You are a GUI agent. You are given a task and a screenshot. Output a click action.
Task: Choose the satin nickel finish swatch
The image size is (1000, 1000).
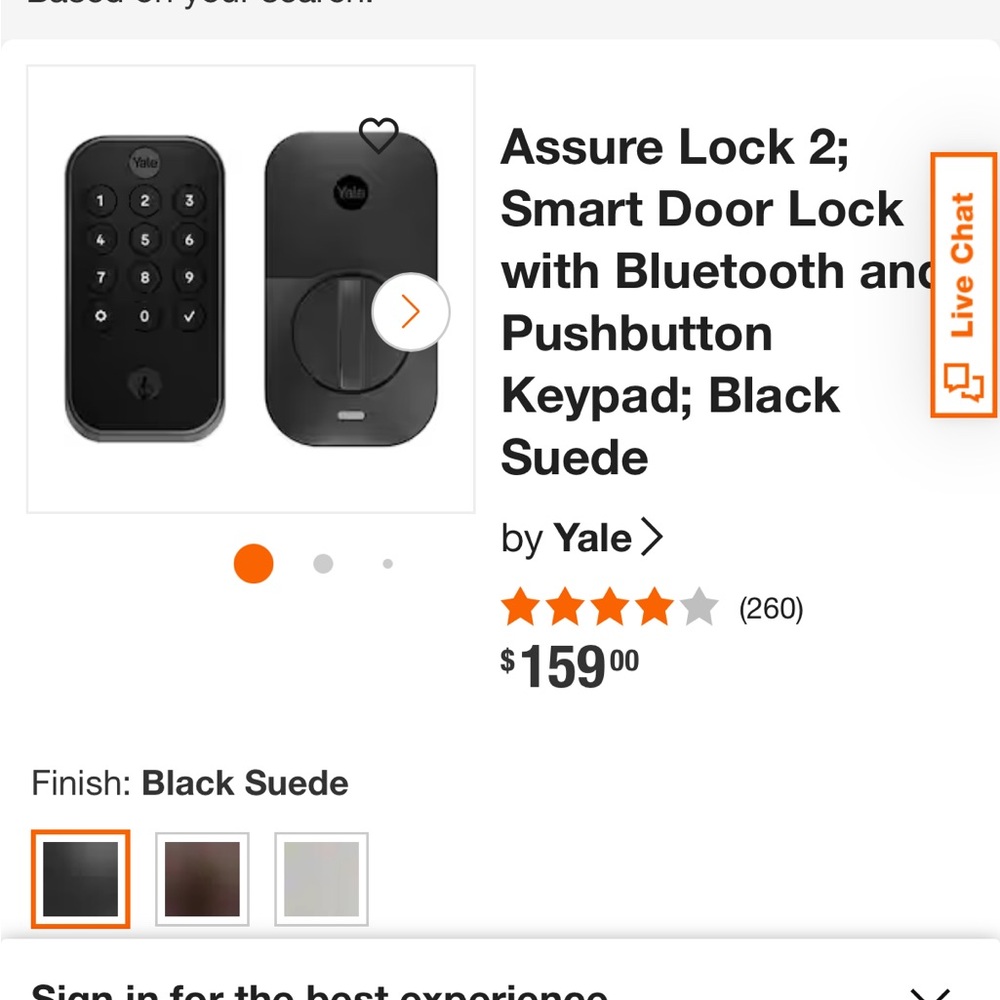(321, 880)
